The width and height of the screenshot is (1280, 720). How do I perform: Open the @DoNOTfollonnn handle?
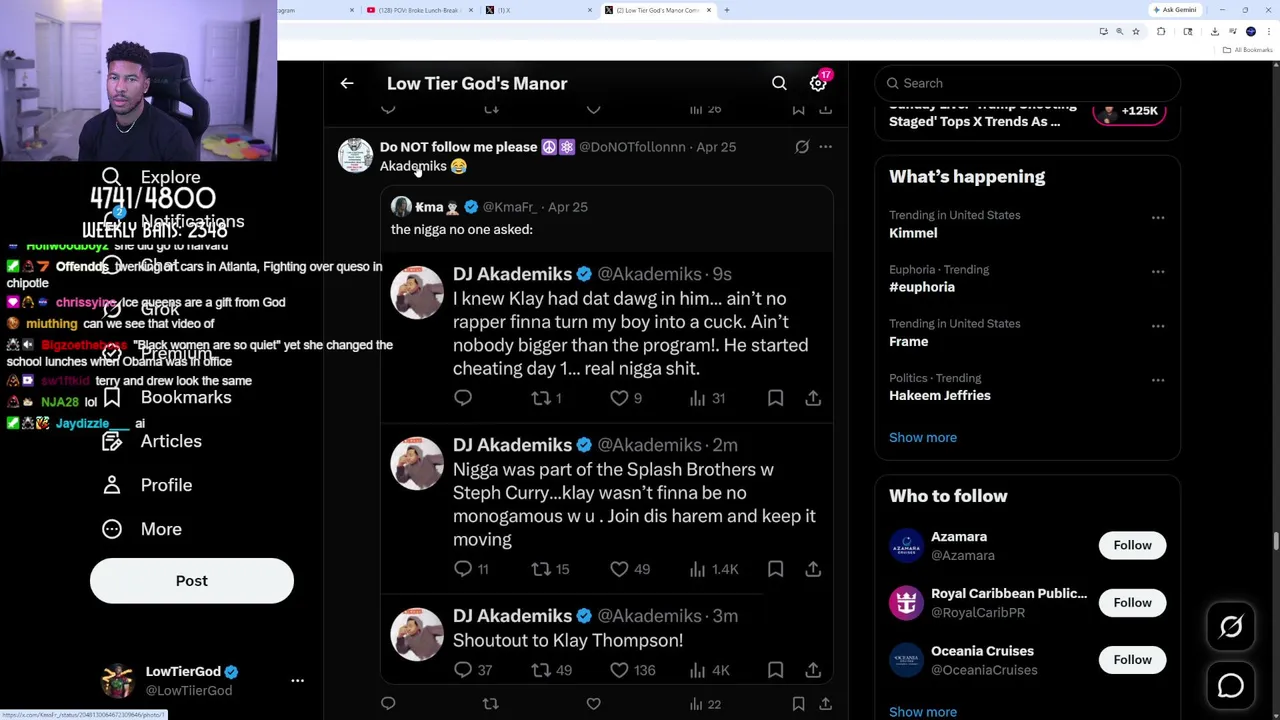click(x=632, y=147)
